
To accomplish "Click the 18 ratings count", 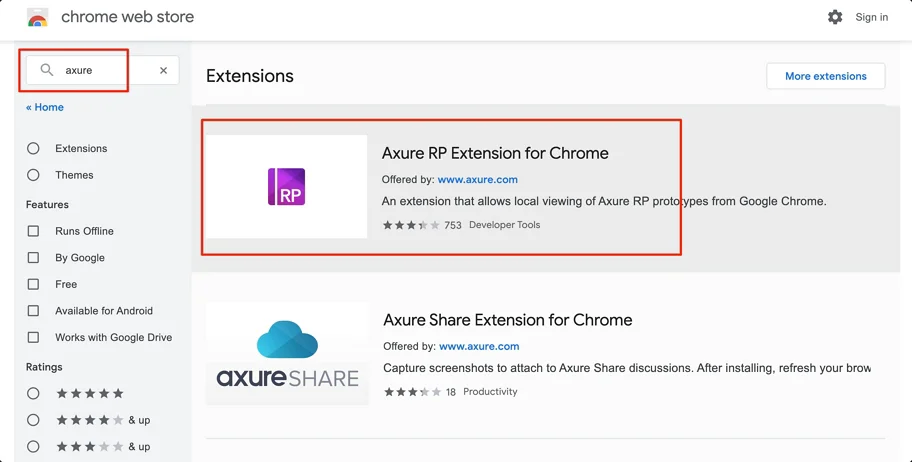I will tap(451, 392).
